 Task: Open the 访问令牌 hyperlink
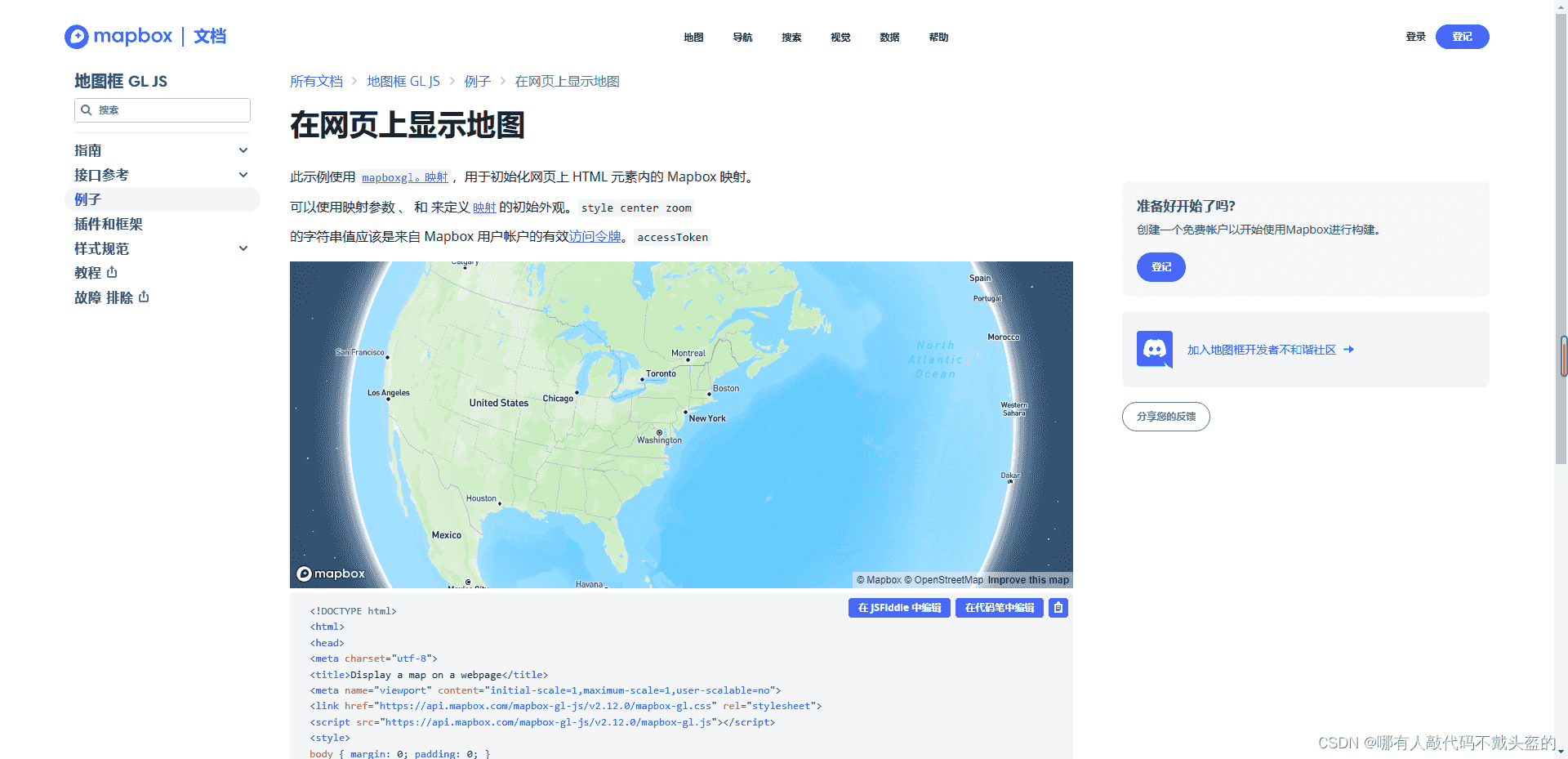click(595, 237)
